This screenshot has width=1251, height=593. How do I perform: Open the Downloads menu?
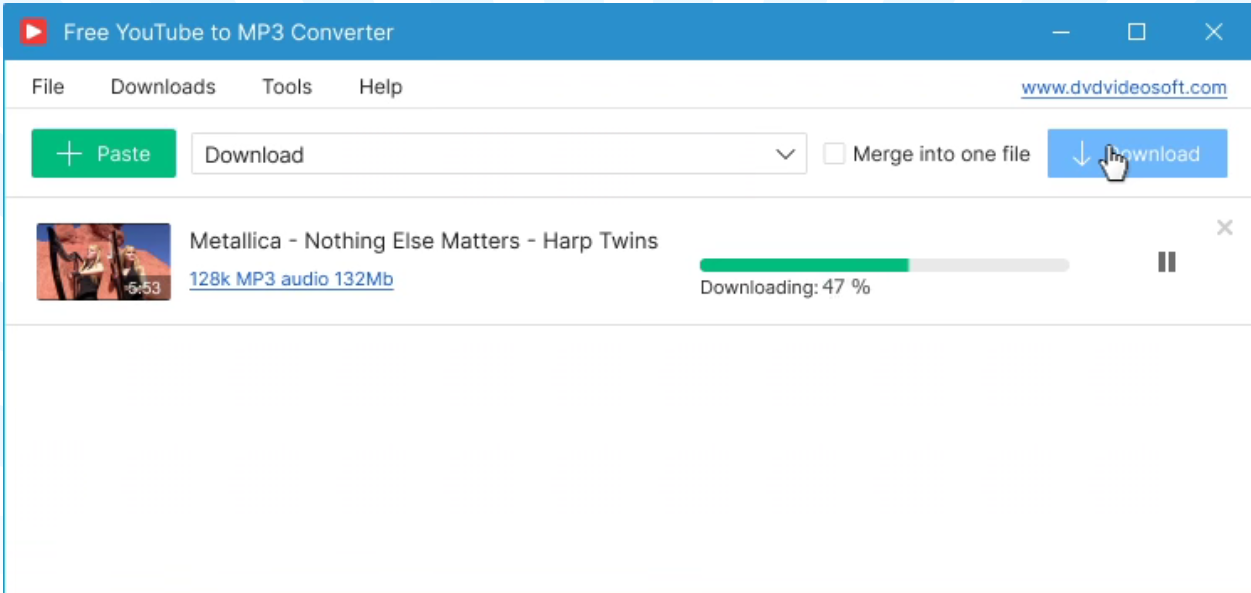tap(162, 87)
